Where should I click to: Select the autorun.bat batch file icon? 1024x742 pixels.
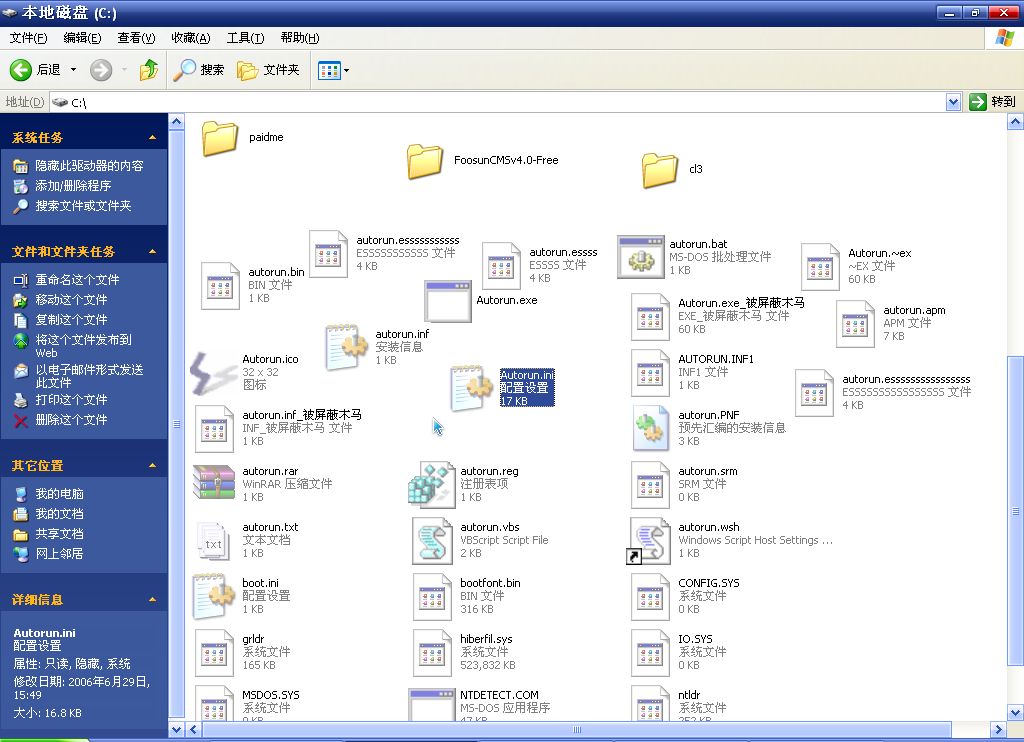(641, 258)
